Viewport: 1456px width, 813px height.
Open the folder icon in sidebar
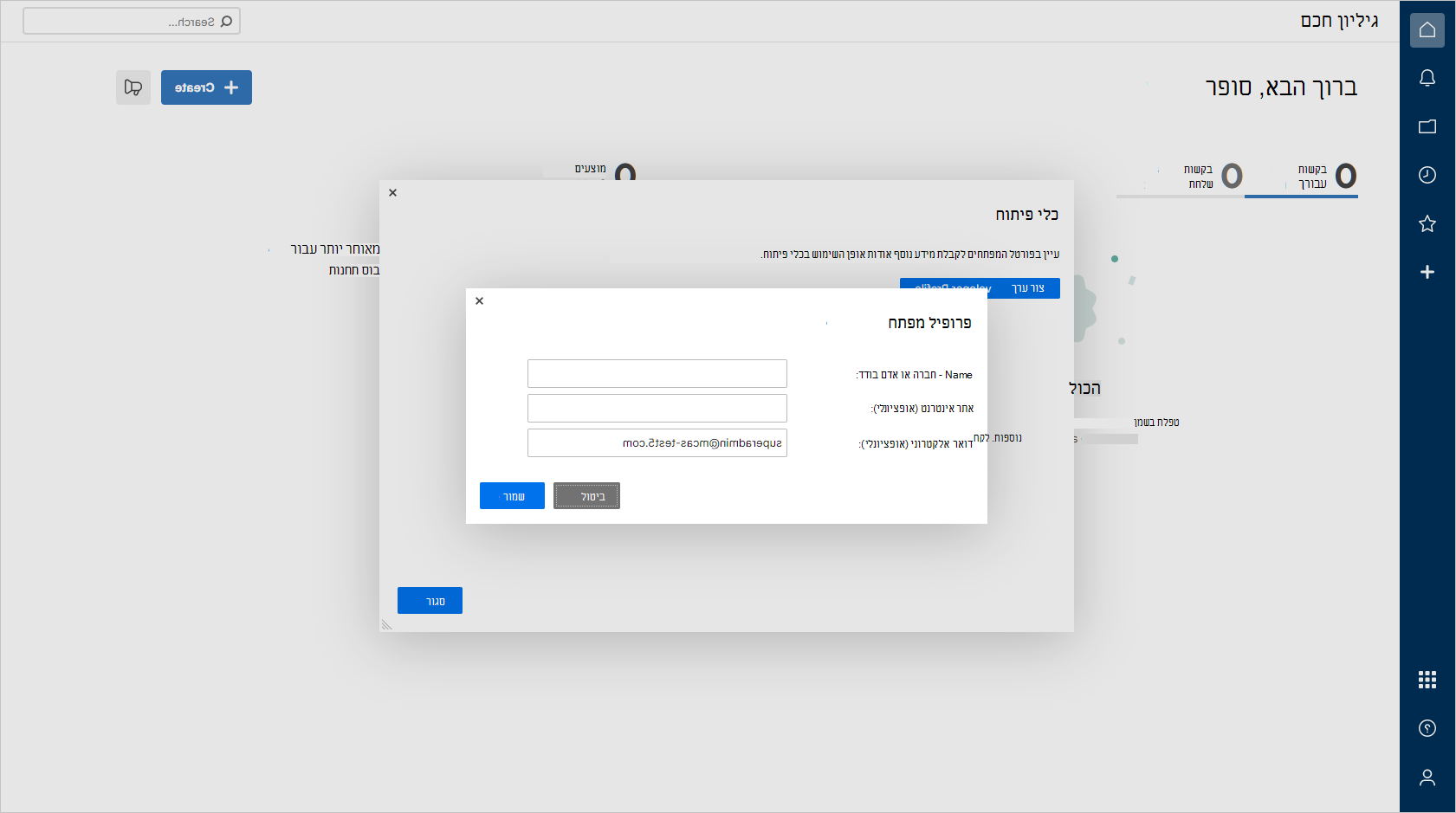(x=1427, y=126)
